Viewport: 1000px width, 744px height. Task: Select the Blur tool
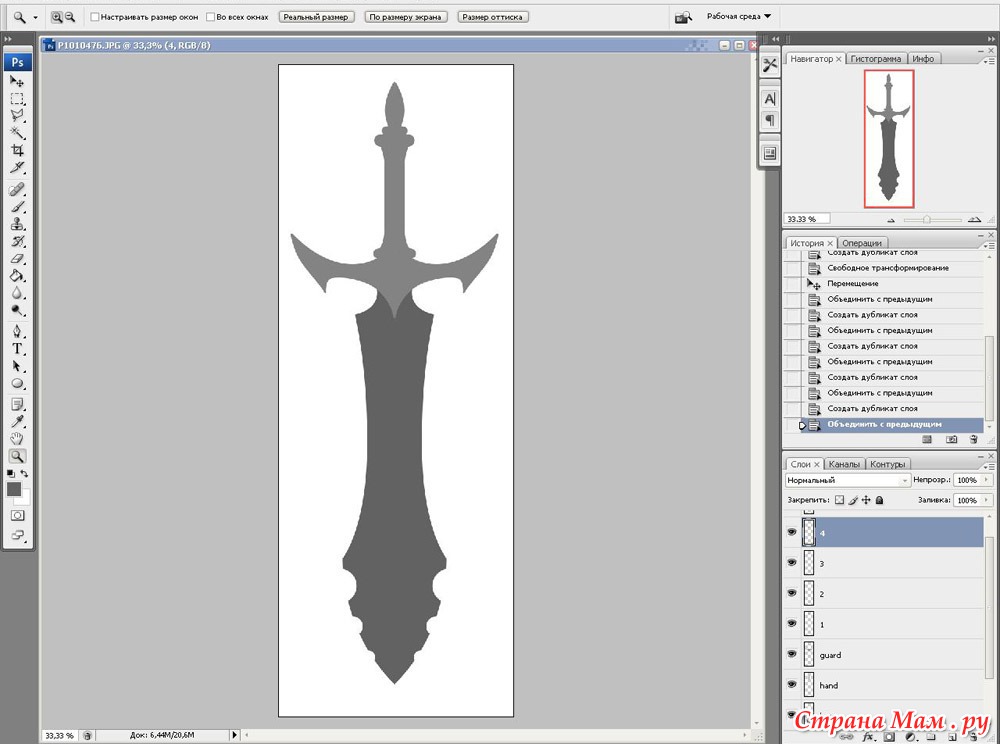(17, 293)
